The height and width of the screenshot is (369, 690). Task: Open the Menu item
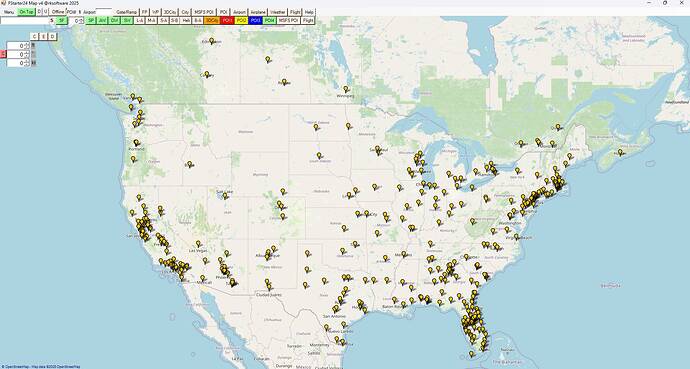[9, 12]
